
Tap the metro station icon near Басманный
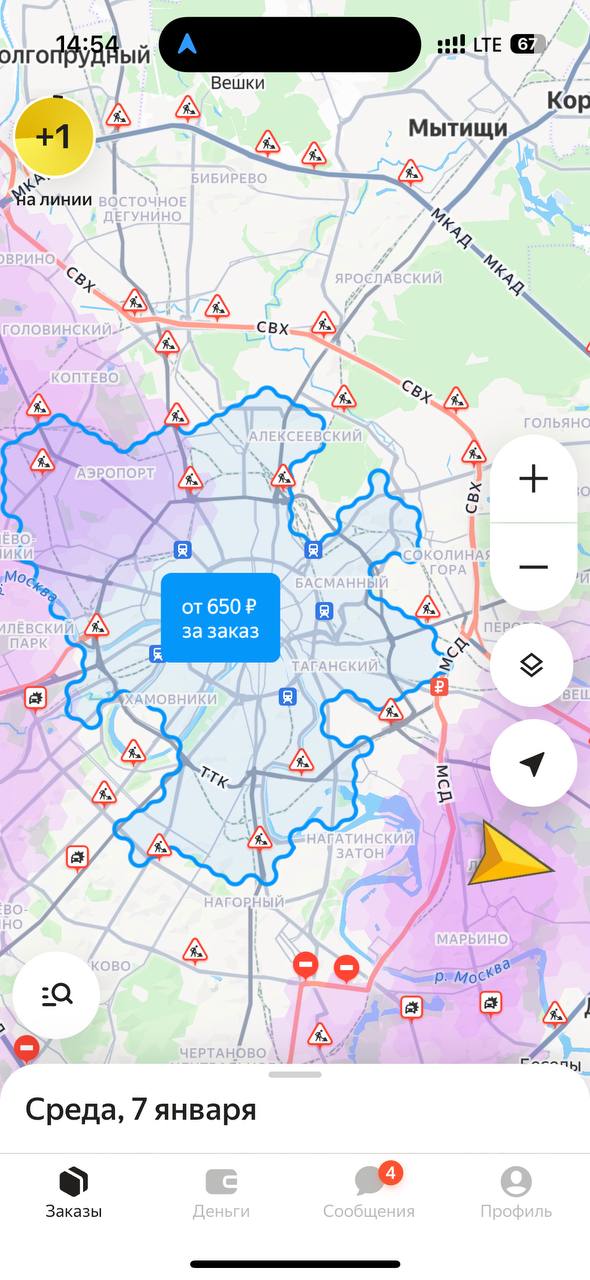324,610
